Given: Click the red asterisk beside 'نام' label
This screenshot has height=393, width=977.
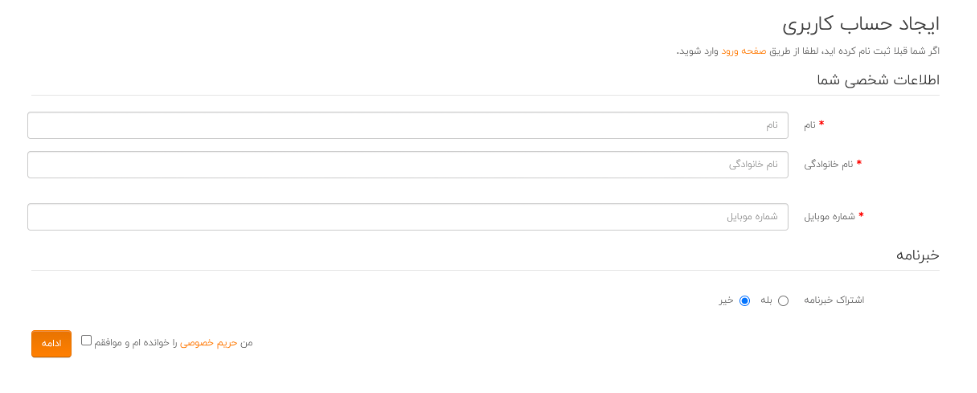Looking at the screenshot, I should 821,123.
